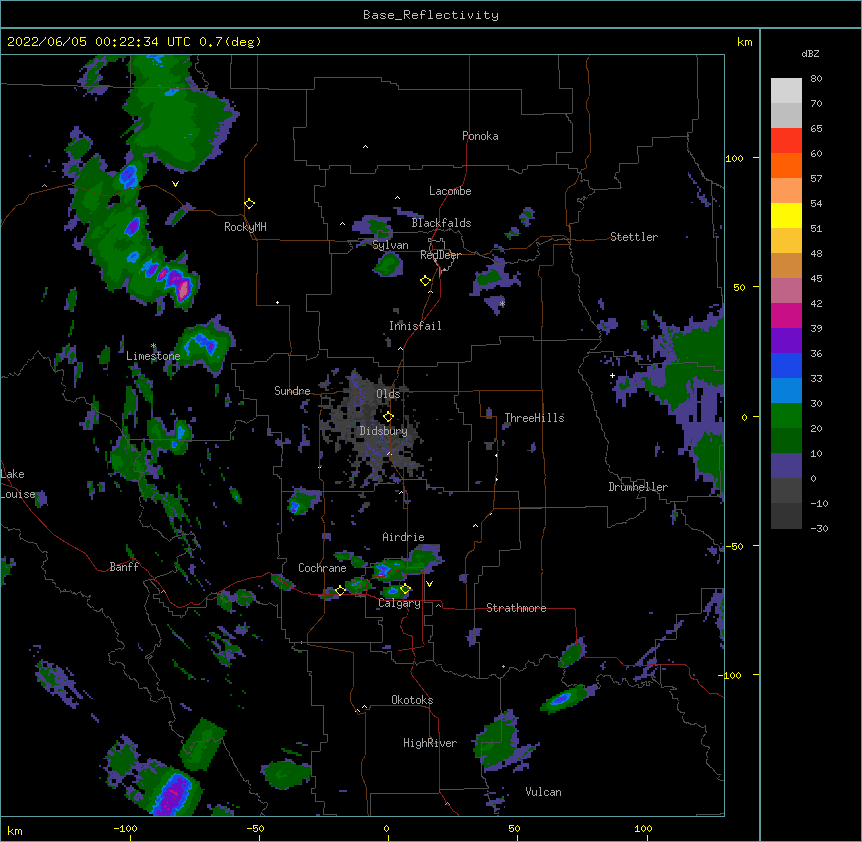The height and width of the screenshot is (842, 862).
Task: Click the yellow diamond marker above Calgary label
Action: pyautogui.click(x=405, y=589)
